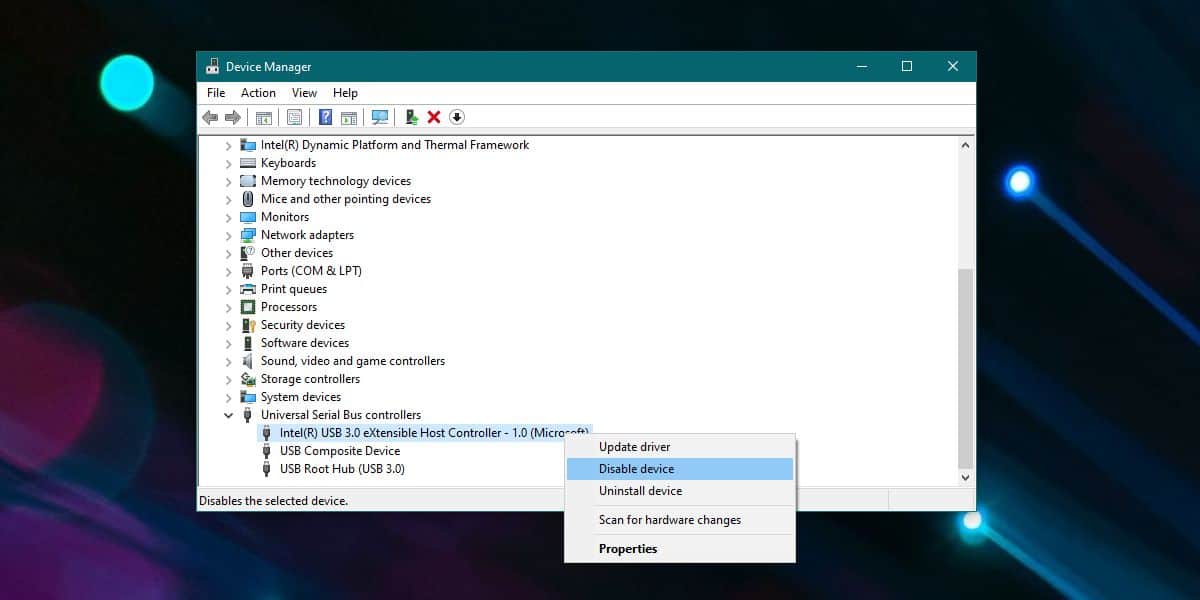
Task: Open the Help menu
Action: [345, 93]
